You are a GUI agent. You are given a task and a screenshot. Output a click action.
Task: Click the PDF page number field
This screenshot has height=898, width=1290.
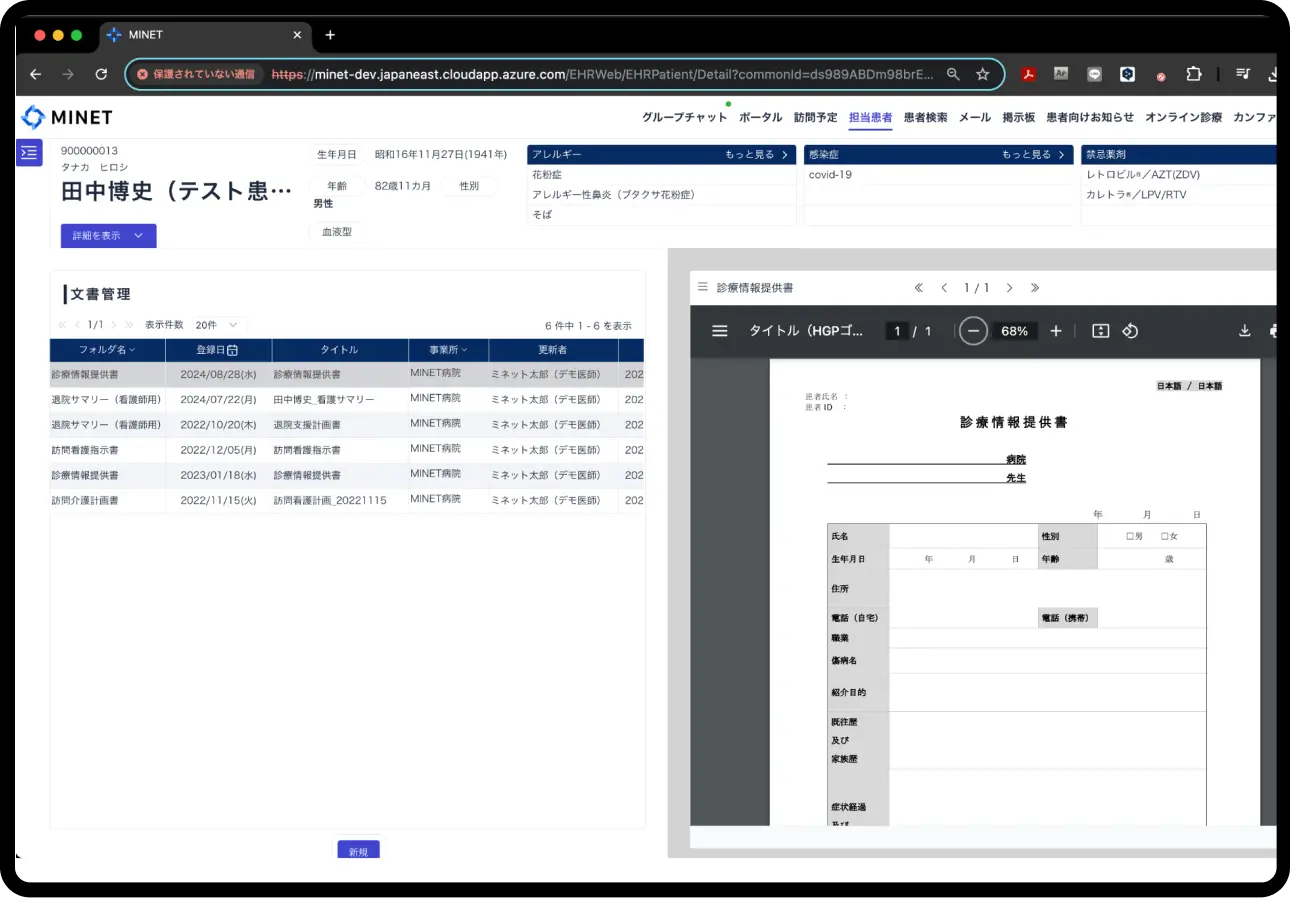[898, 331]
